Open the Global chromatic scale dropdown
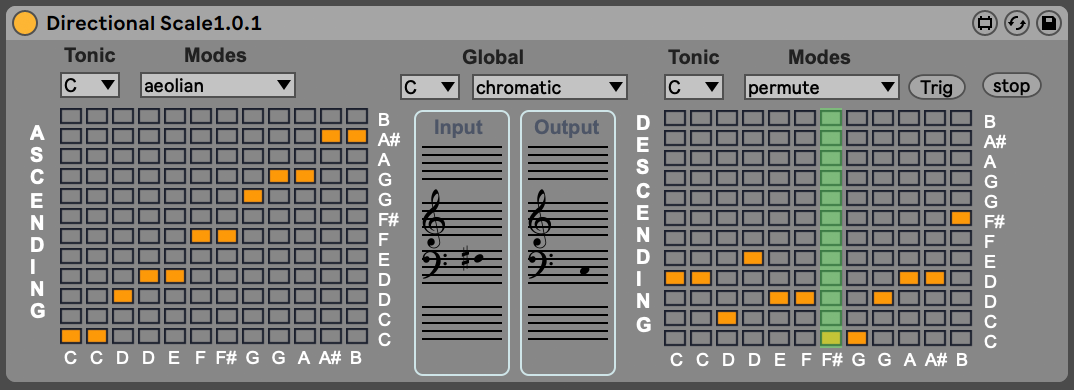The width and height of the screenshot is (1074, 390). pos(550,87)
